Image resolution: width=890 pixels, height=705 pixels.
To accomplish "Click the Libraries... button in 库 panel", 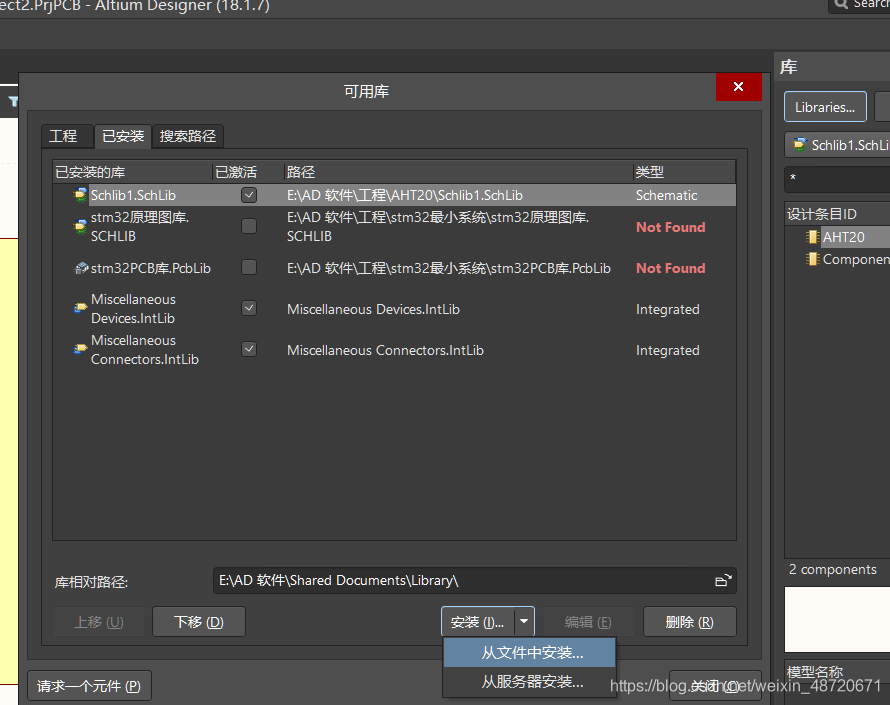I will coord(825,107).
